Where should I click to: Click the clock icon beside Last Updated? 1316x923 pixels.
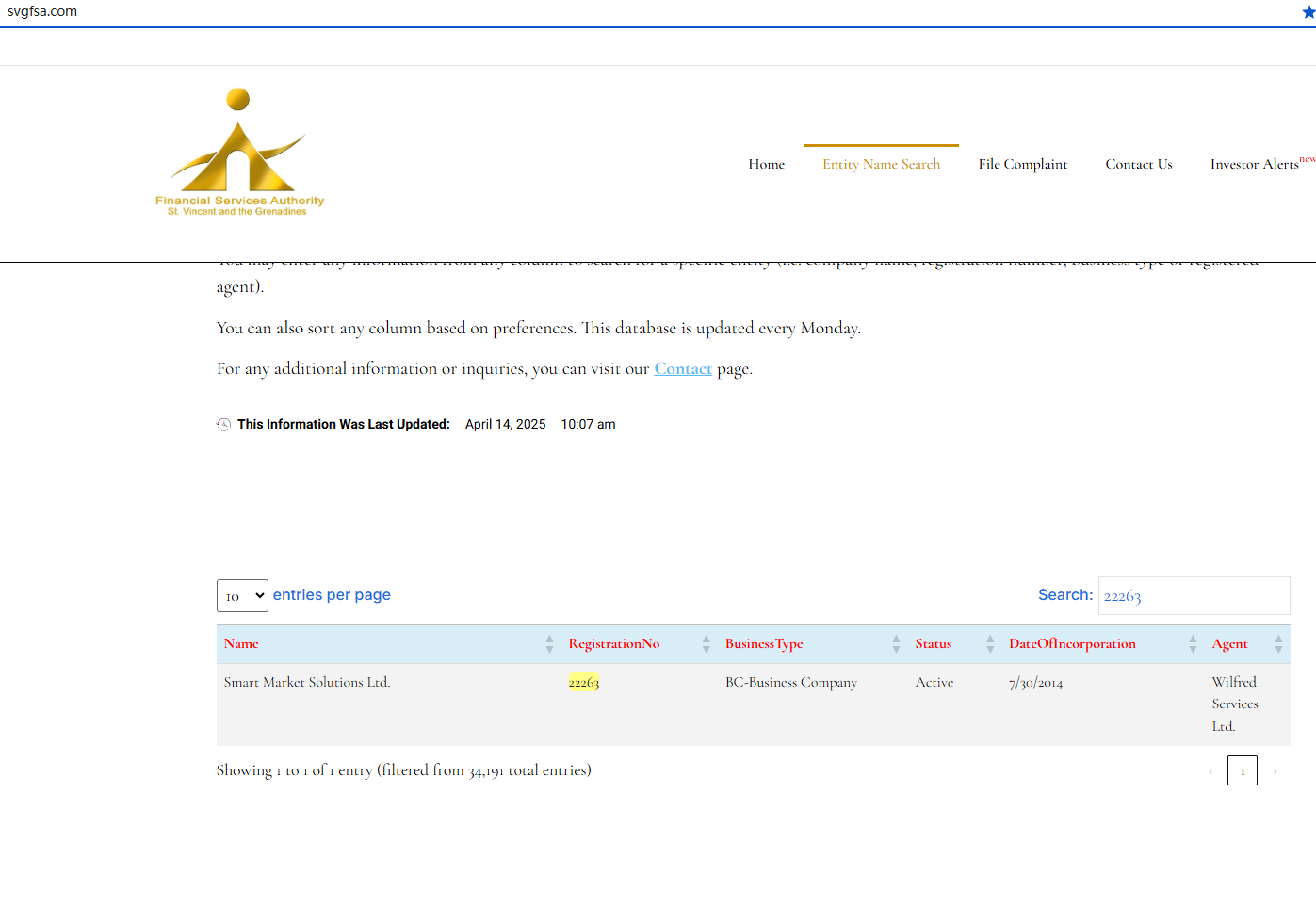[223, 425]
